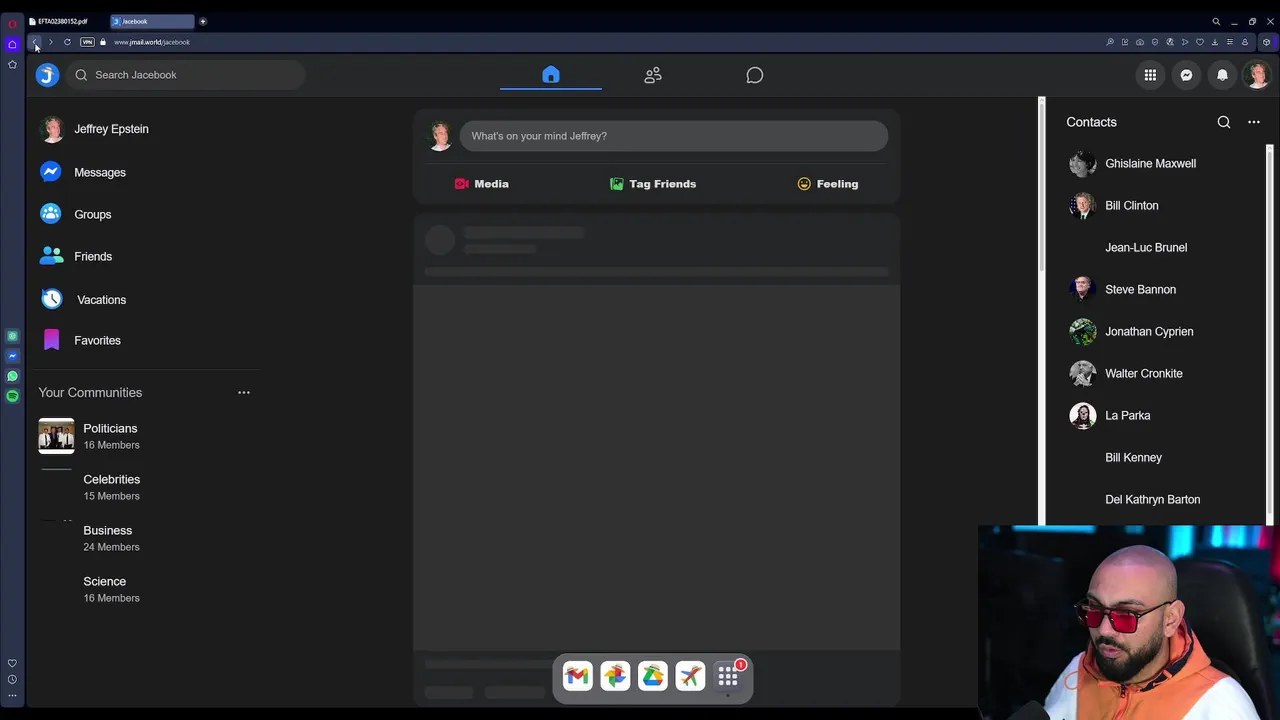Screen dimensions: 1280x720
Task: Open the apps grid menu in the header
Action: point(1150,75)
